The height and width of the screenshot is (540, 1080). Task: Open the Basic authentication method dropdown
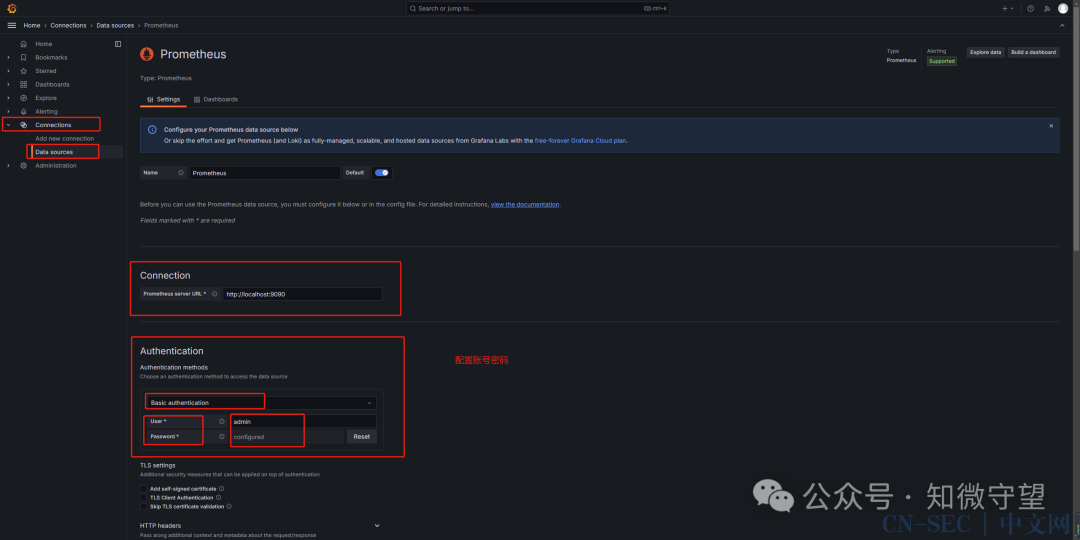(261, 402)
